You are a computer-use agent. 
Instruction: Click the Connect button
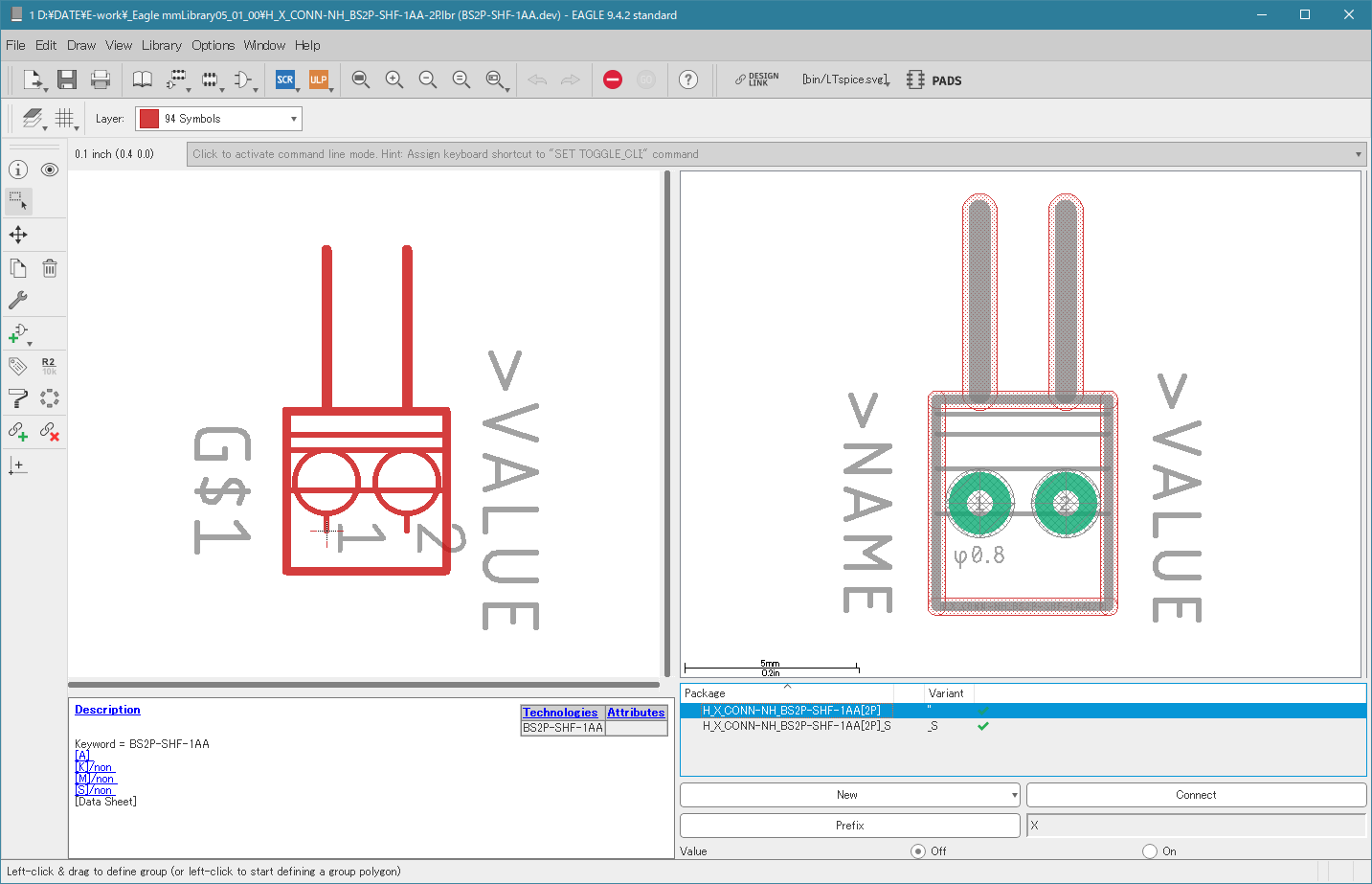click(x=1196, y=795)
